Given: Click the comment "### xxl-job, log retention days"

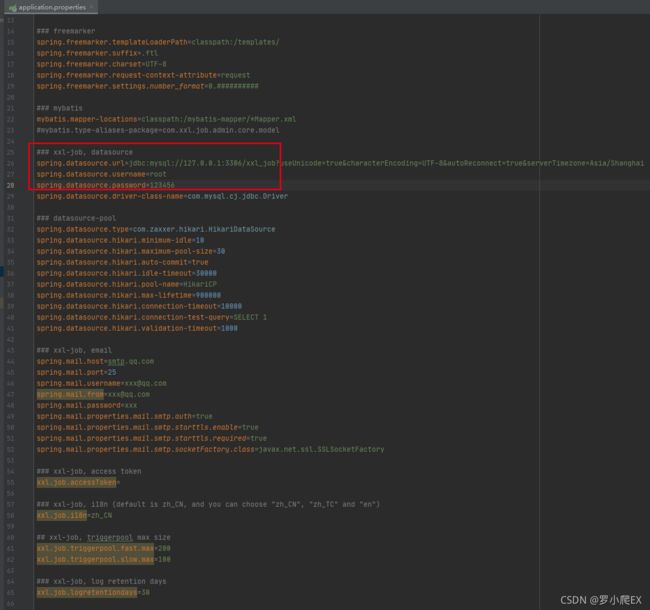Looking at the screenshot, I should coord(101,581).
